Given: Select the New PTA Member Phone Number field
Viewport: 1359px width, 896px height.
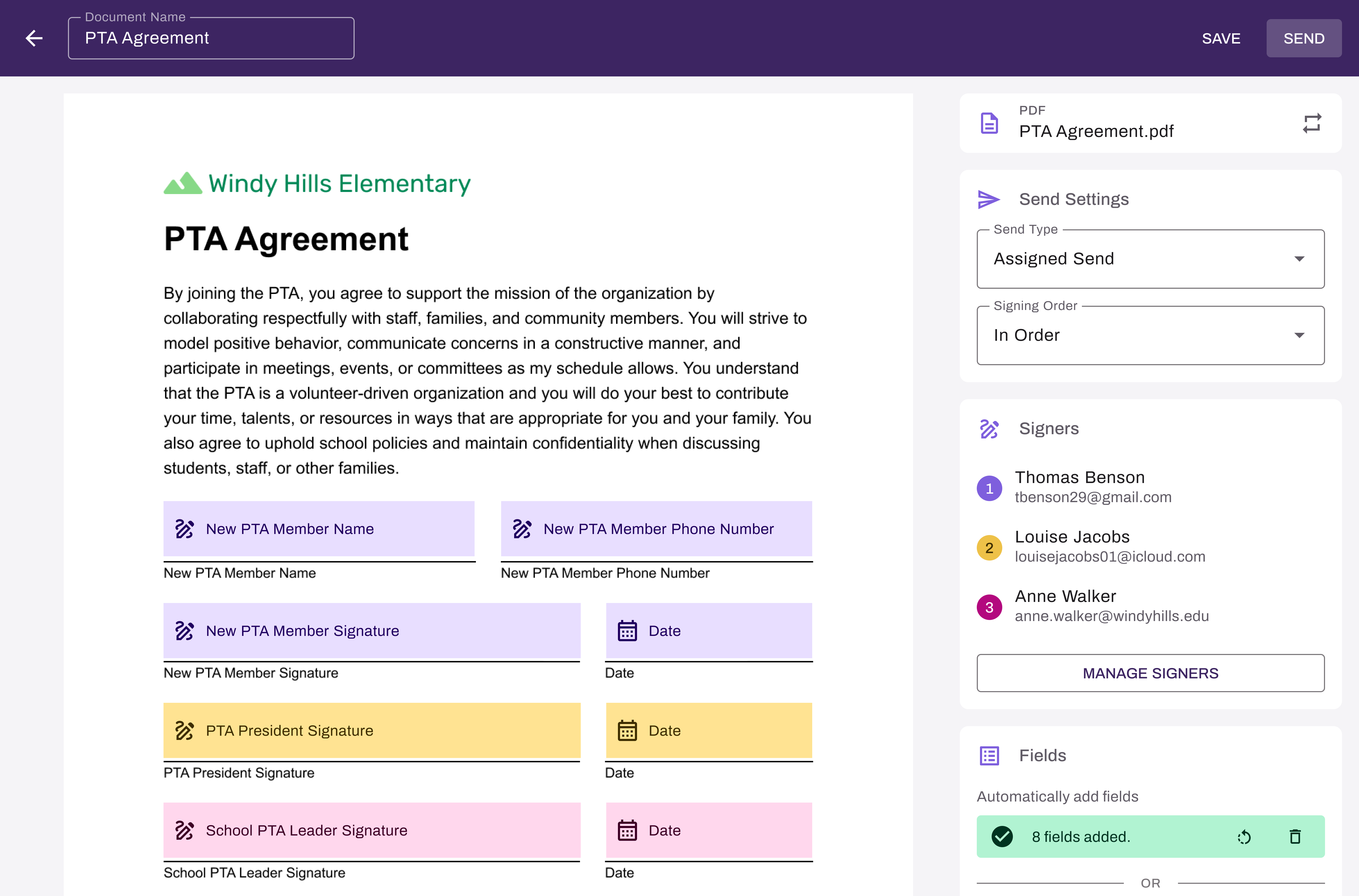Looking at the screenshot, I should (656, 529).
